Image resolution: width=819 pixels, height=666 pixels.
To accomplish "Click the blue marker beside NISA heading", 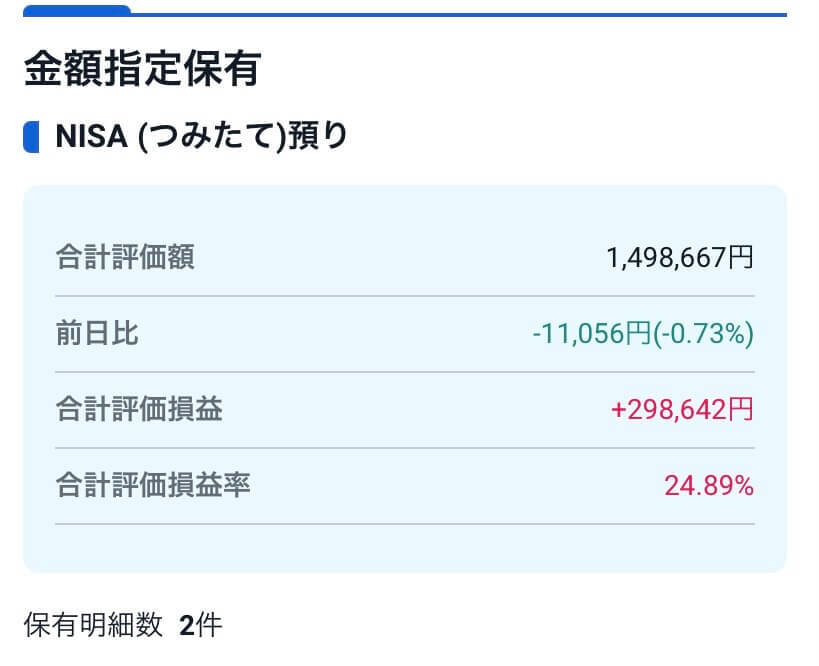I will pyautogui.click(x=30, y=135).
